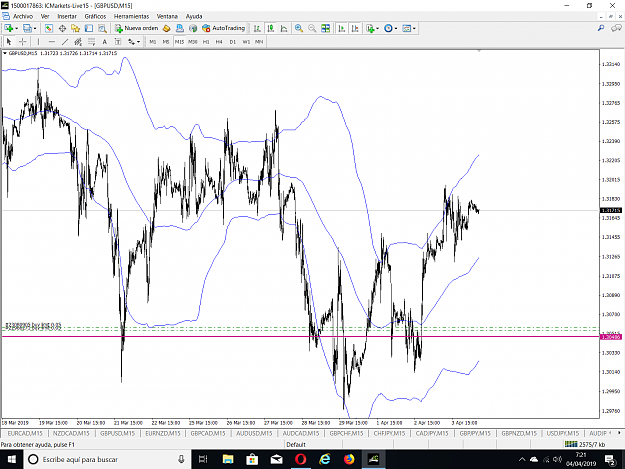Open Firefox from the taskbar
Viewport: 625px width, 469px height.
(349, 459)
